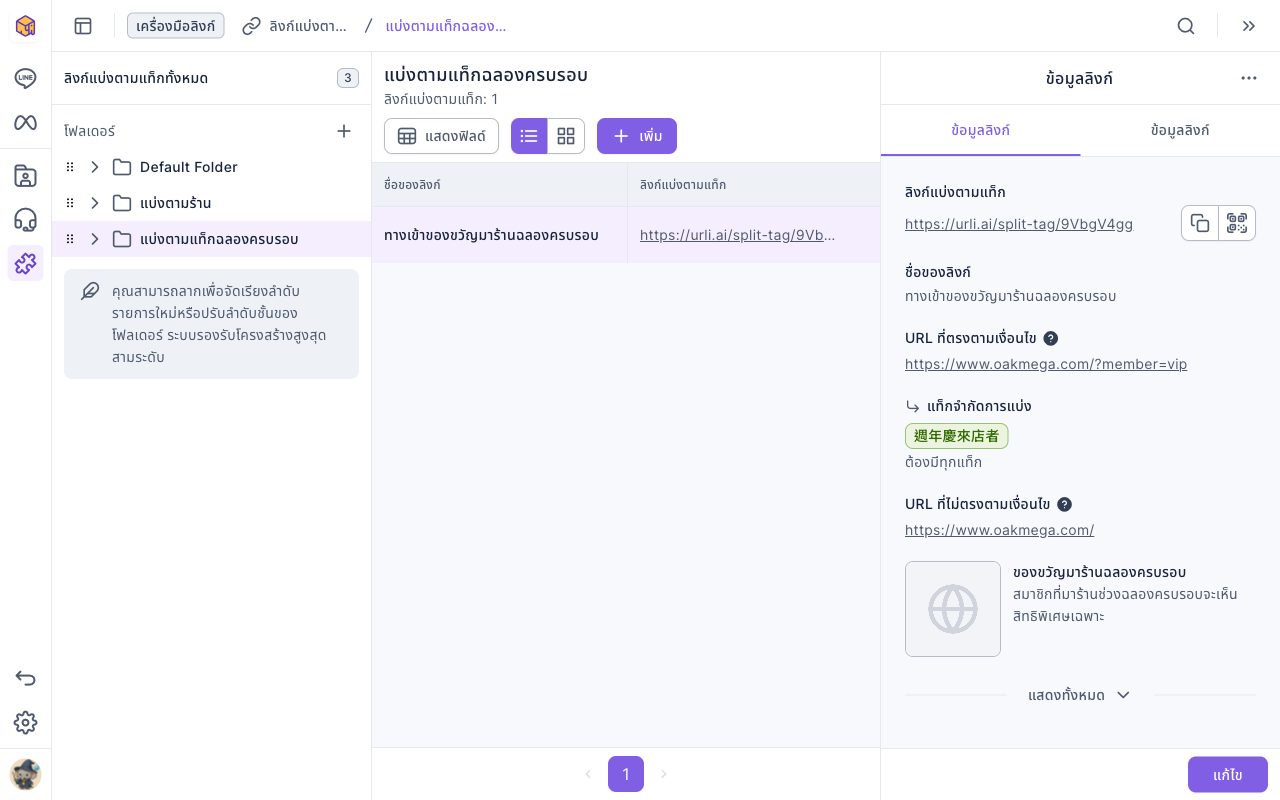Viewport: 1280px width, 800px height.
Task: Open the https://www.oakmega.com/ link
Action: click(999, 530)
